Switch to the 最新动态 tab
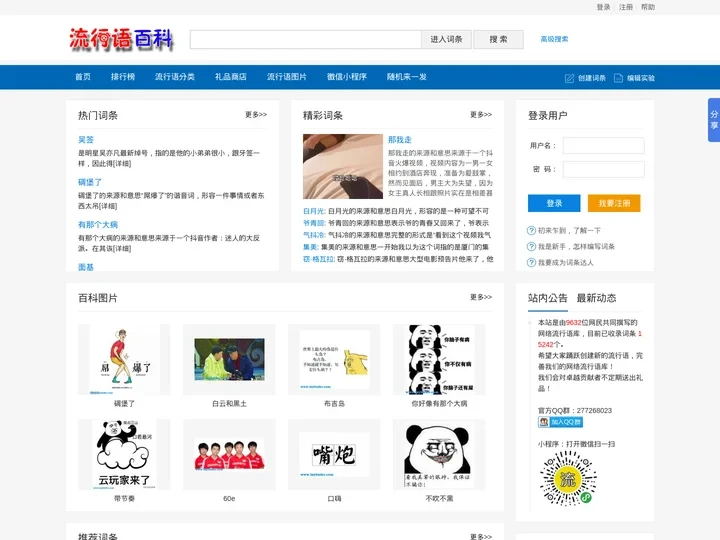The width and height of the screenshot is (720, 540). tap(596, 298)
